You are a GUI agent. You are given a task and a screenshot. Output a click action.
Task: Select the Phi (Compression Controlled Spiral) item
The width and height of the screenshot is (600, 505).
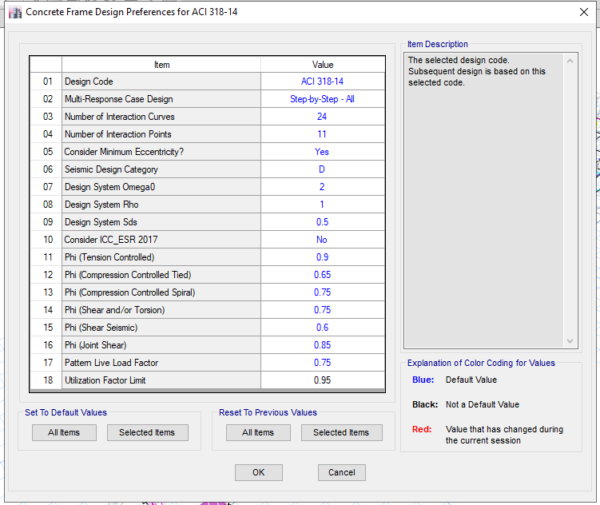(161, 293)
